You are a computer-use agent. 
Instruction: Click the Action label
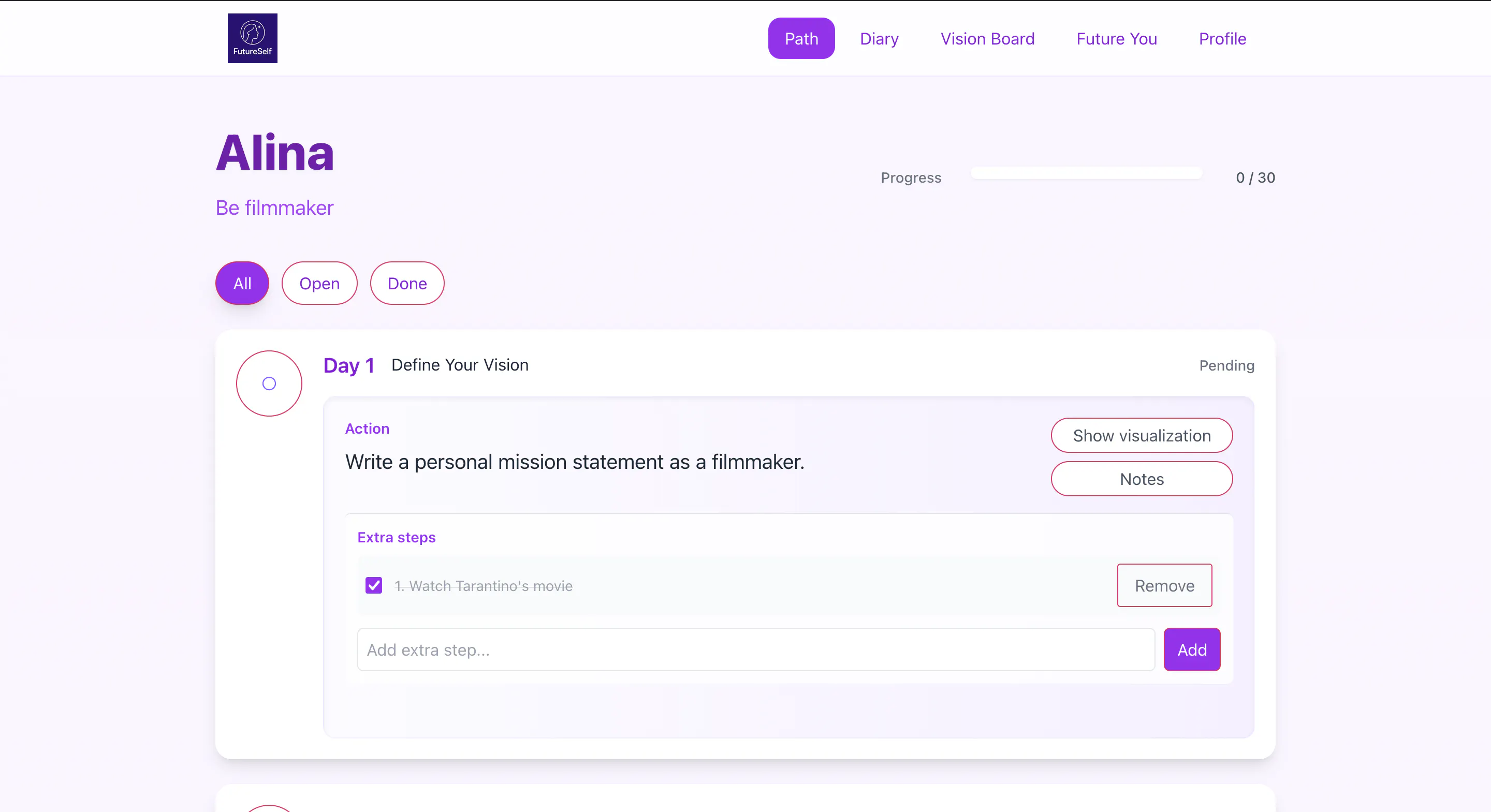367,429
